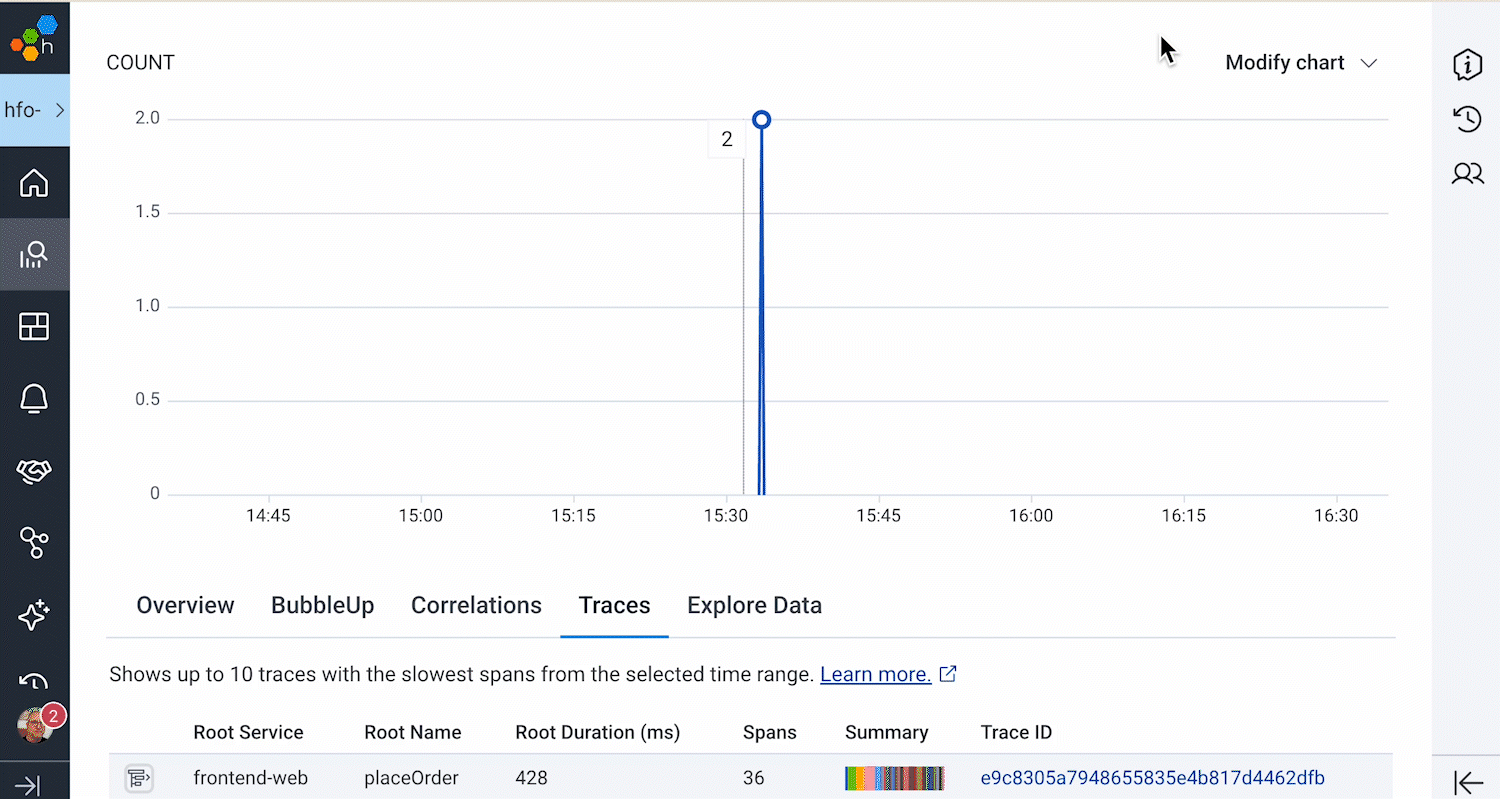The height and width of the screenshot is (799, 1500).
Task: Follow the Learn more link
Action: (875, 674)
